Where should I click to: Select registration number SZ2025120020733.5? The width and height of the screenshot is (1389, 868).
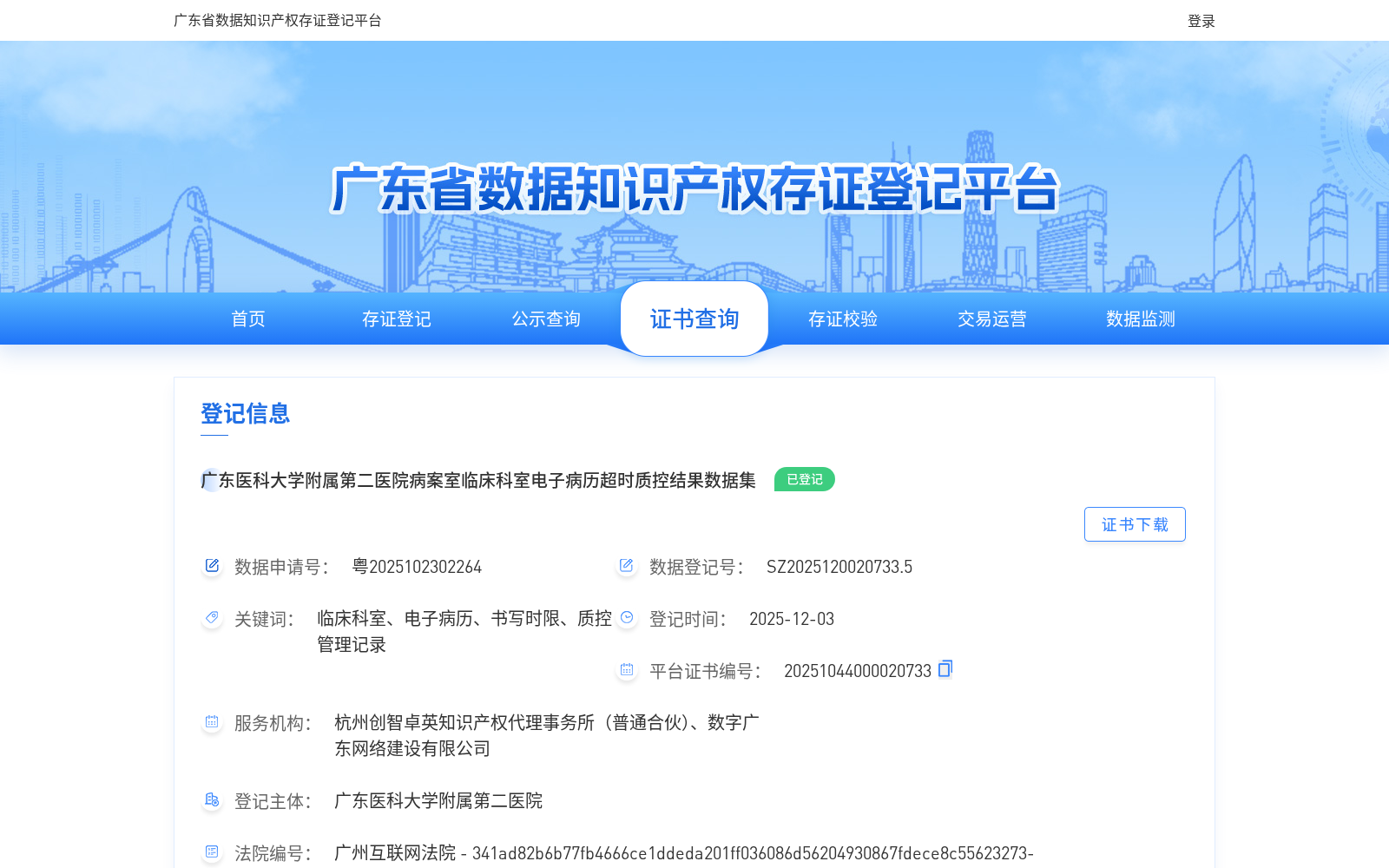(839, 567)
